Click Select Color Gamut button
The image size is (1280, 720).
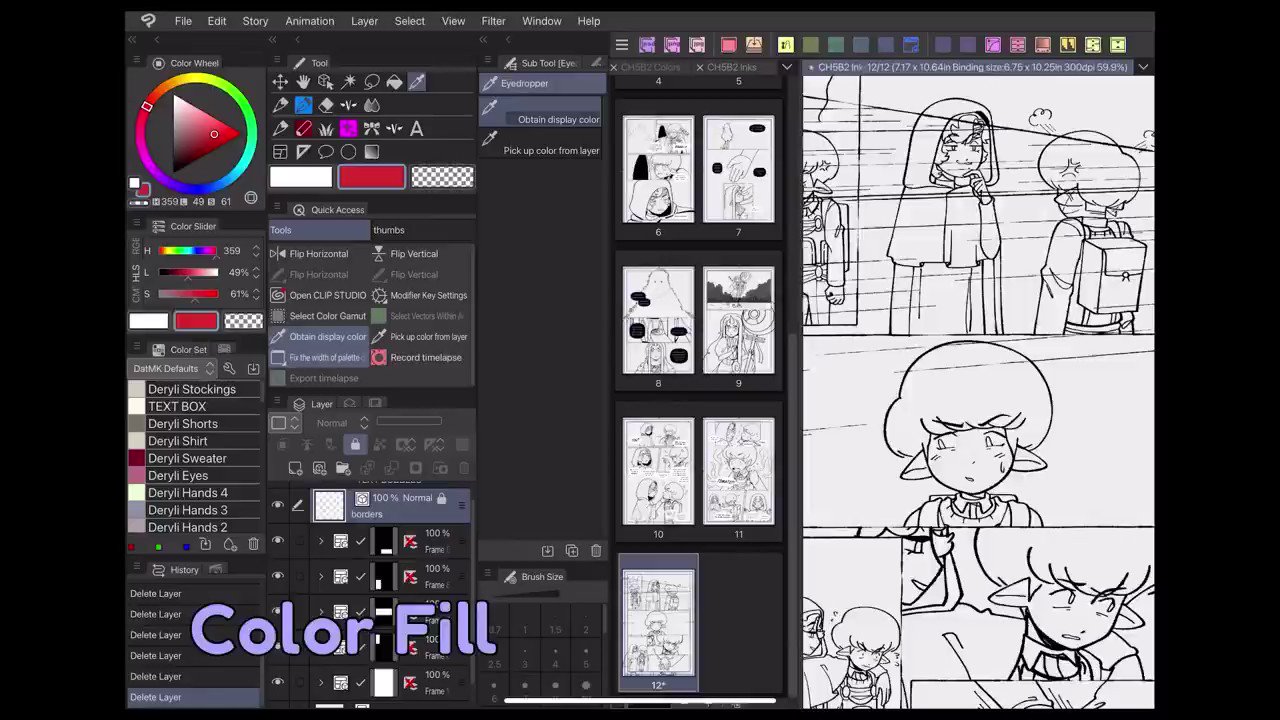(x=318, y=316)
